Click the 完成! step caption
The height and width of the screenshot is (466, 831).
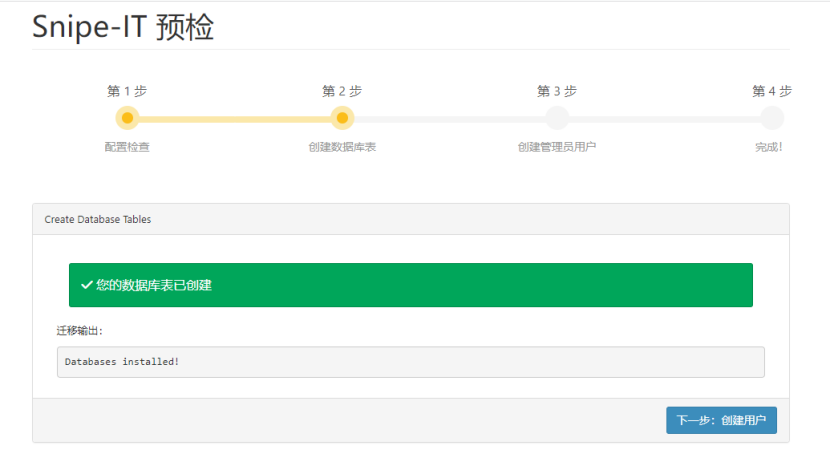pyautogui.click(x=769, y=147)
